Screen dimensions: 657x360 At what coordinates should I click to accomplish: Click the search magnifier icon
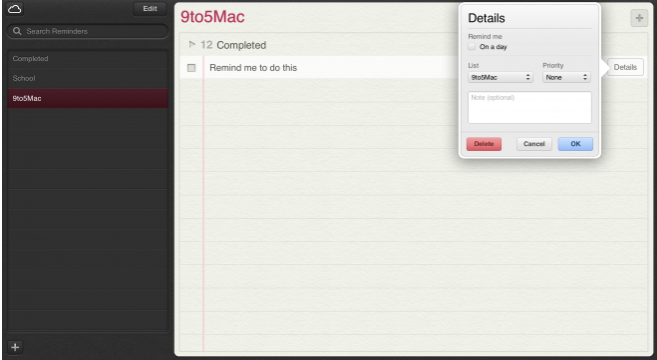click(17, 31)
